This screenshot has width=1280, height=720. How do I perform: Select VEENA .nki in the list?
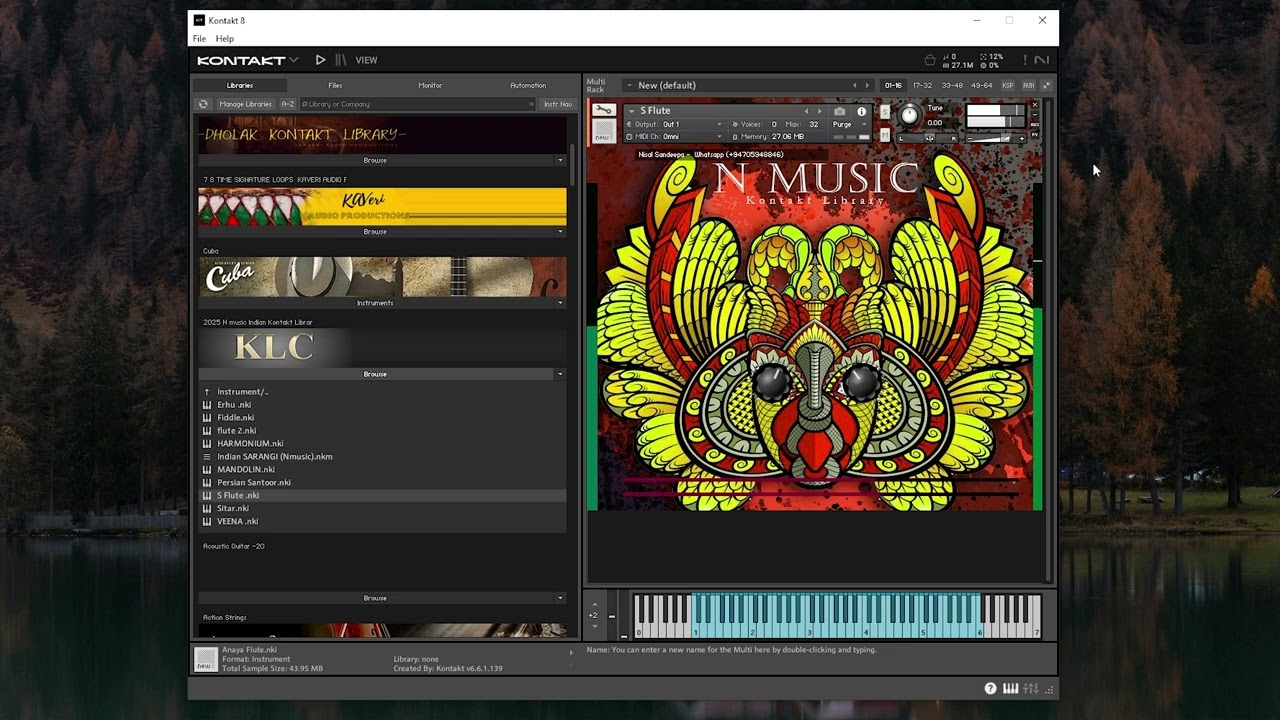tap(382, 521)
